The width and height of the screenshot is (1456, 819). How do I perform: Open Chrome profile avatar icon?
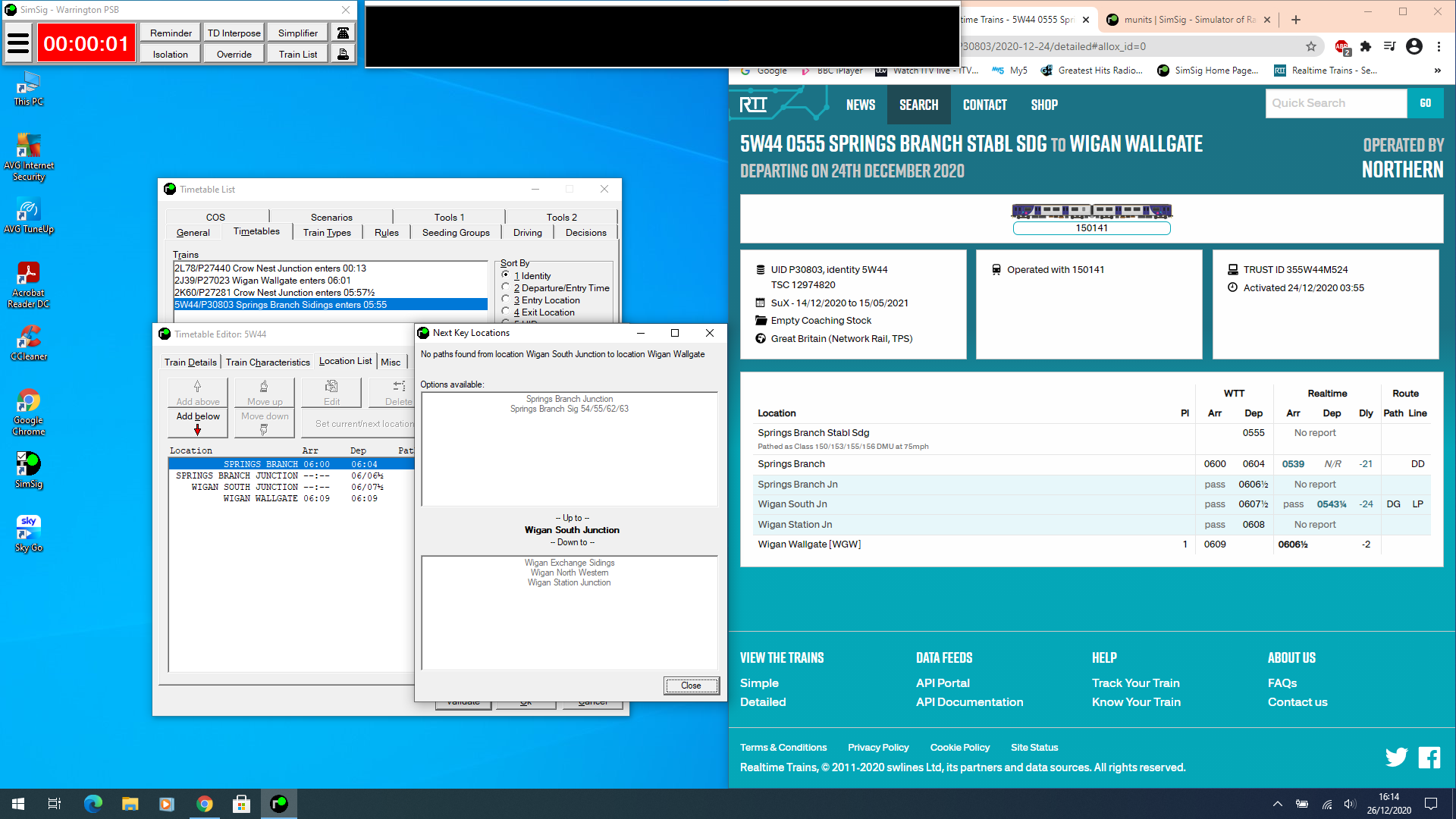tap(1414, 46)
